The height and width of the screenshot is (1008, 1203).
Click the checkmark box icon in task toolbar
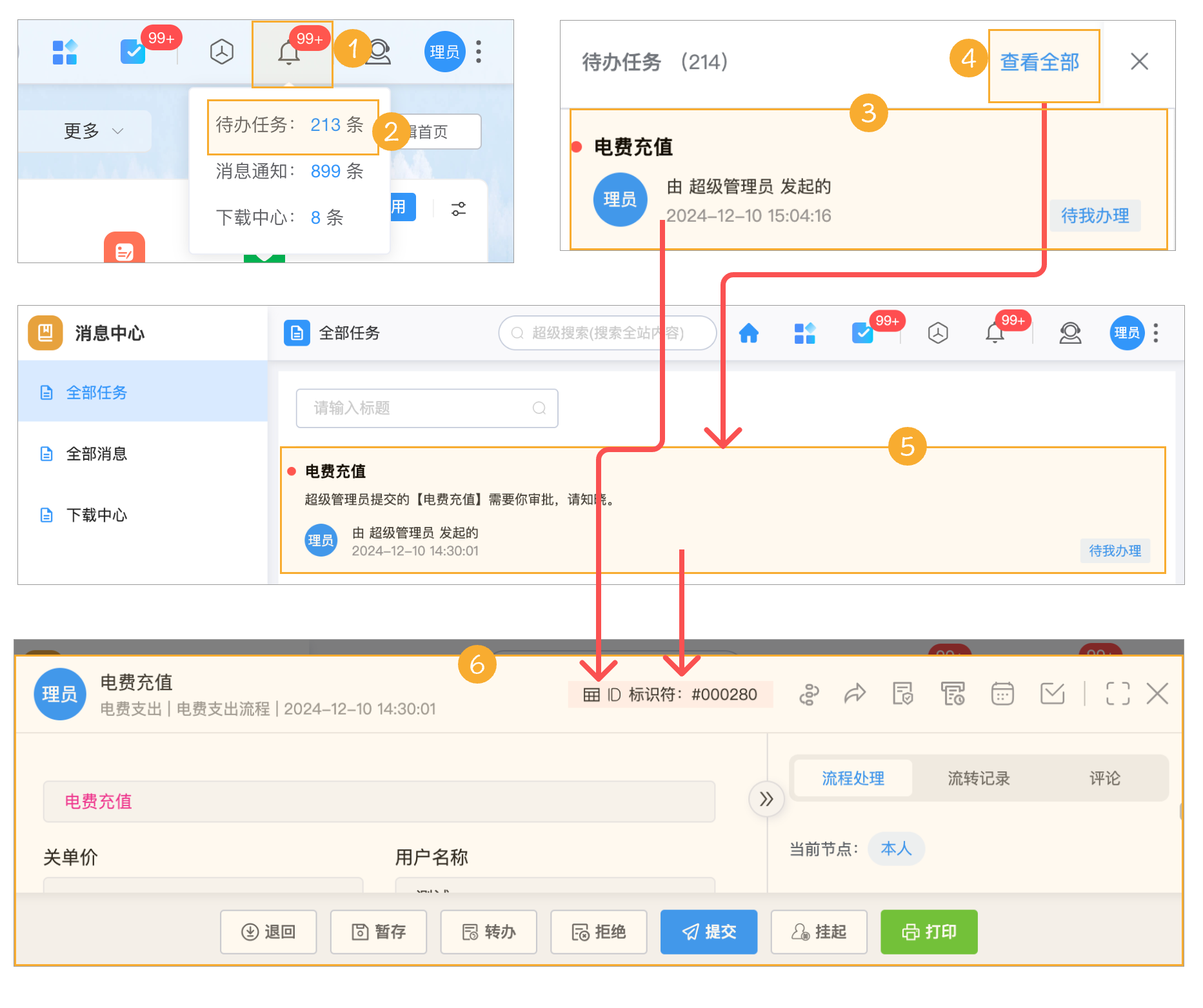click(x=1052, y=695)
